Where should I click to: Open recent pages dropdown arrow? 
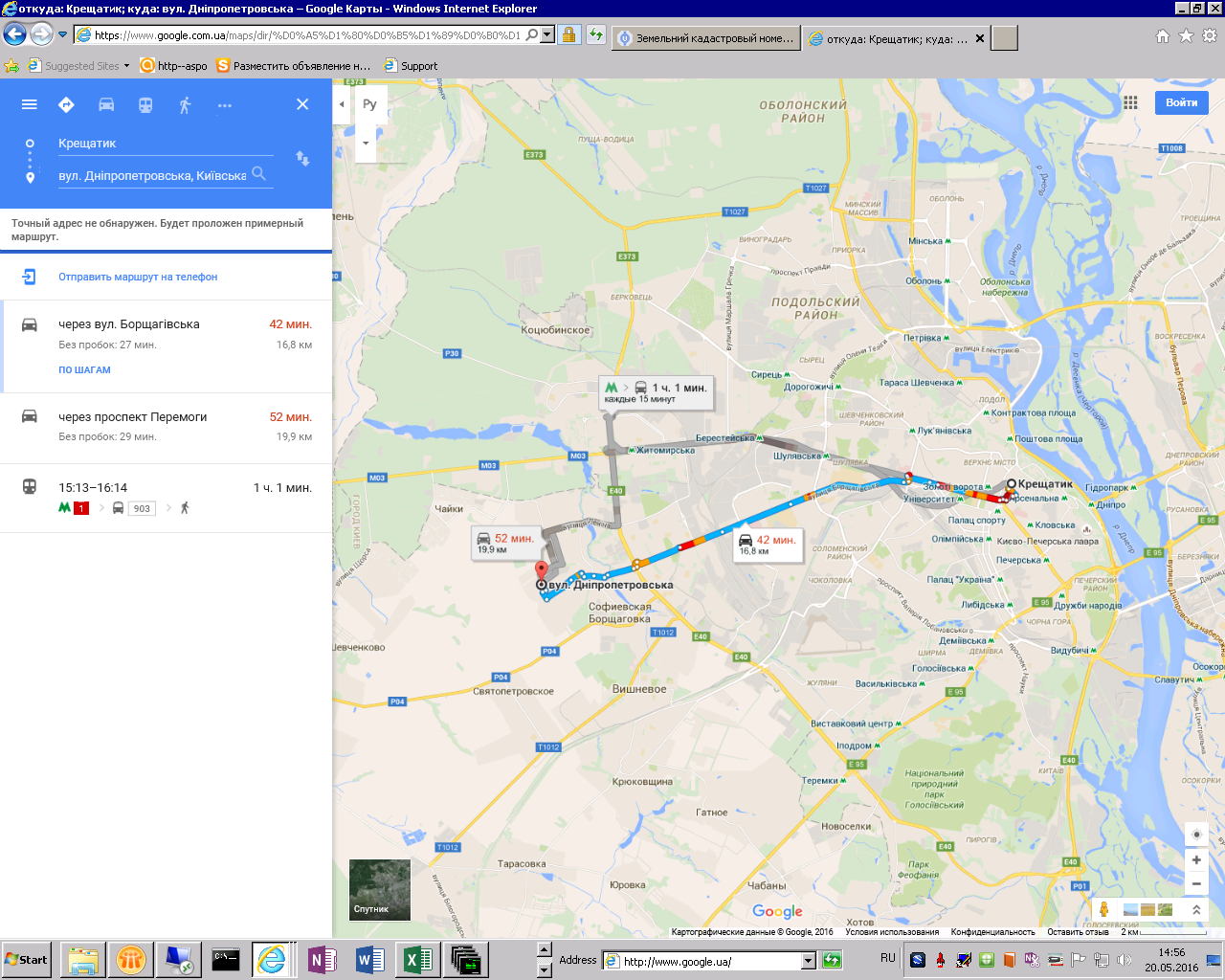[x=63, y=34]
